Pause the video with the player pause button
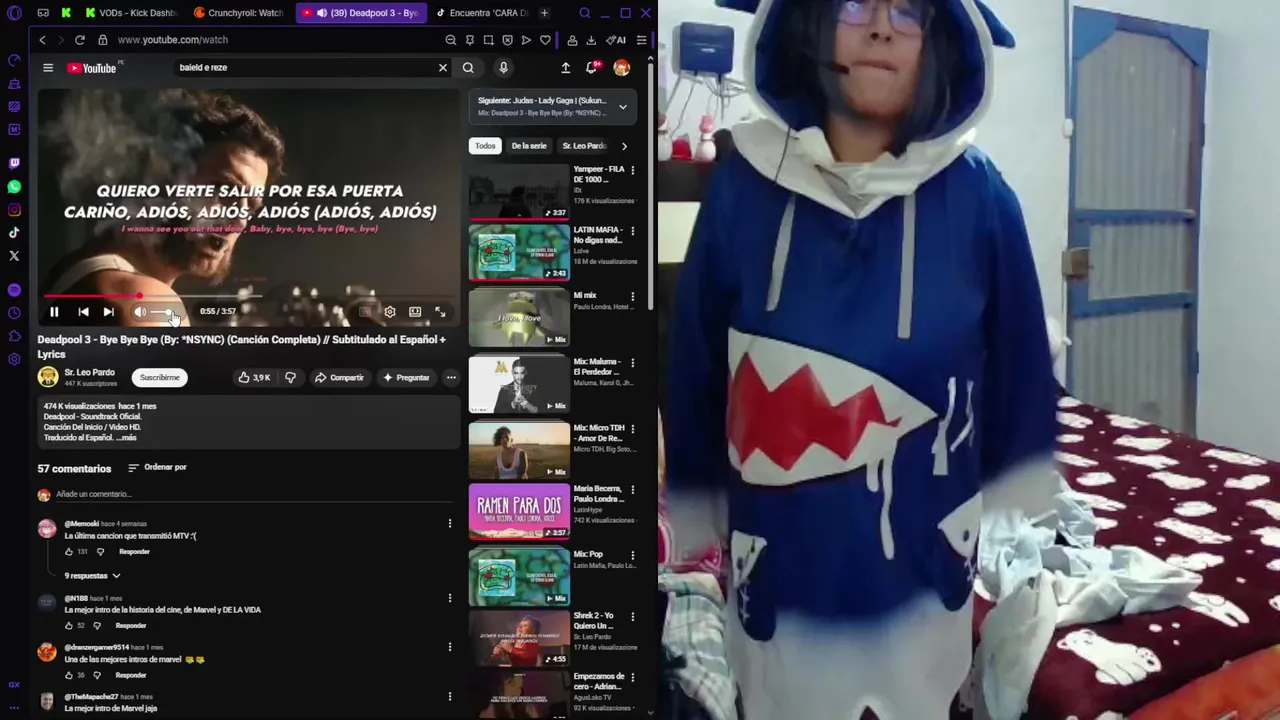The image size is (1280, 720). [x=54, y=312]
